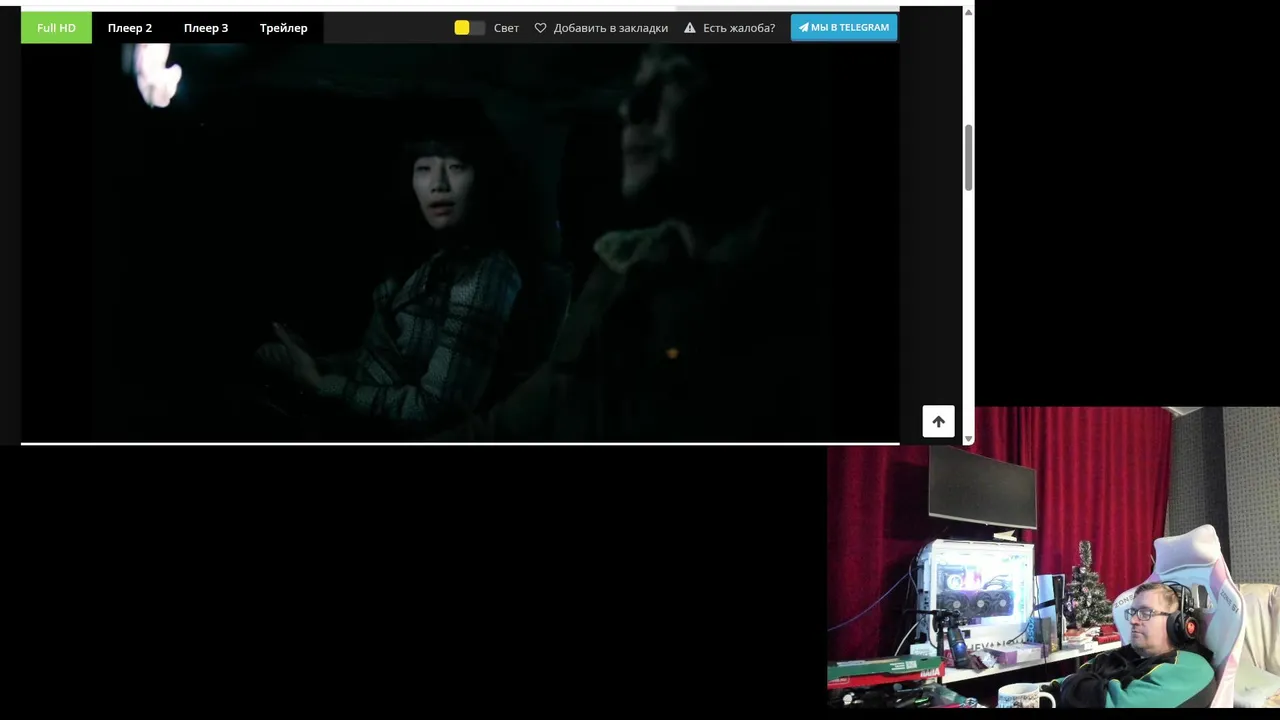Screen dimensions: 1280x720
Task: Select the Плеер 3 tab
Action: click(206, 28)
